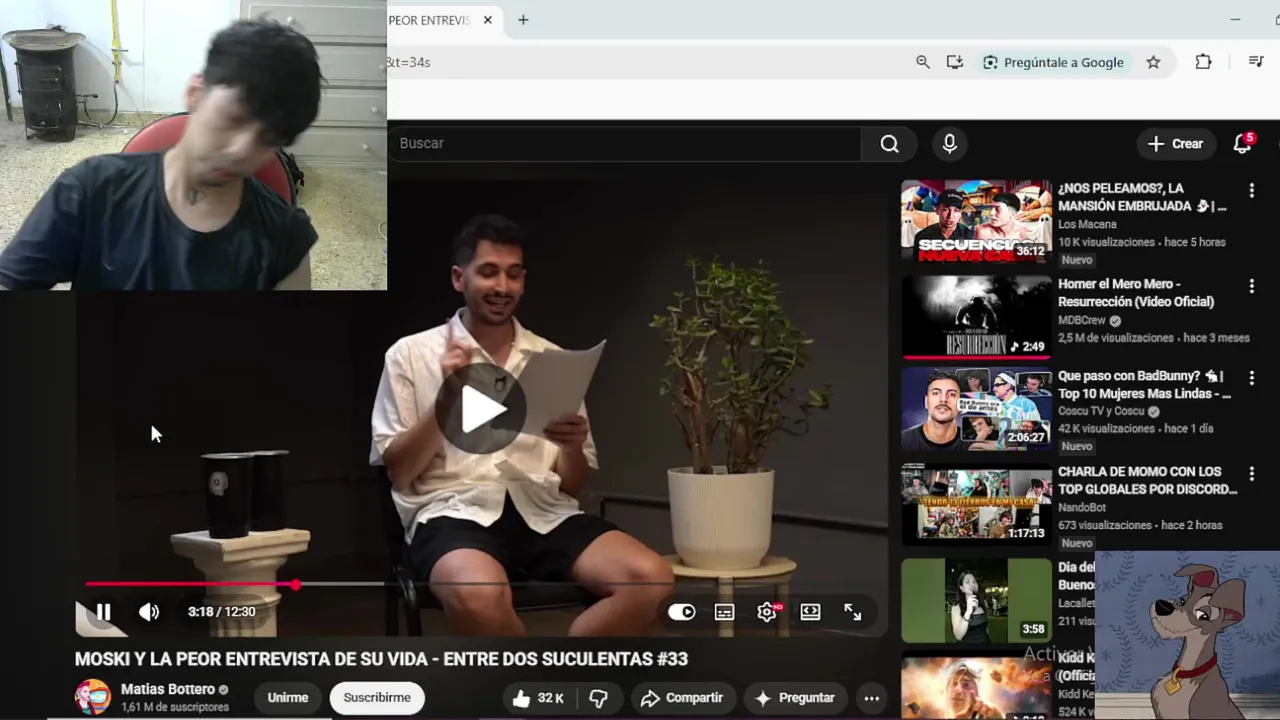Open Matias Bottero channel avatar
The width and height of the screenshot is (1280, 720).
(x=93, y=697)
